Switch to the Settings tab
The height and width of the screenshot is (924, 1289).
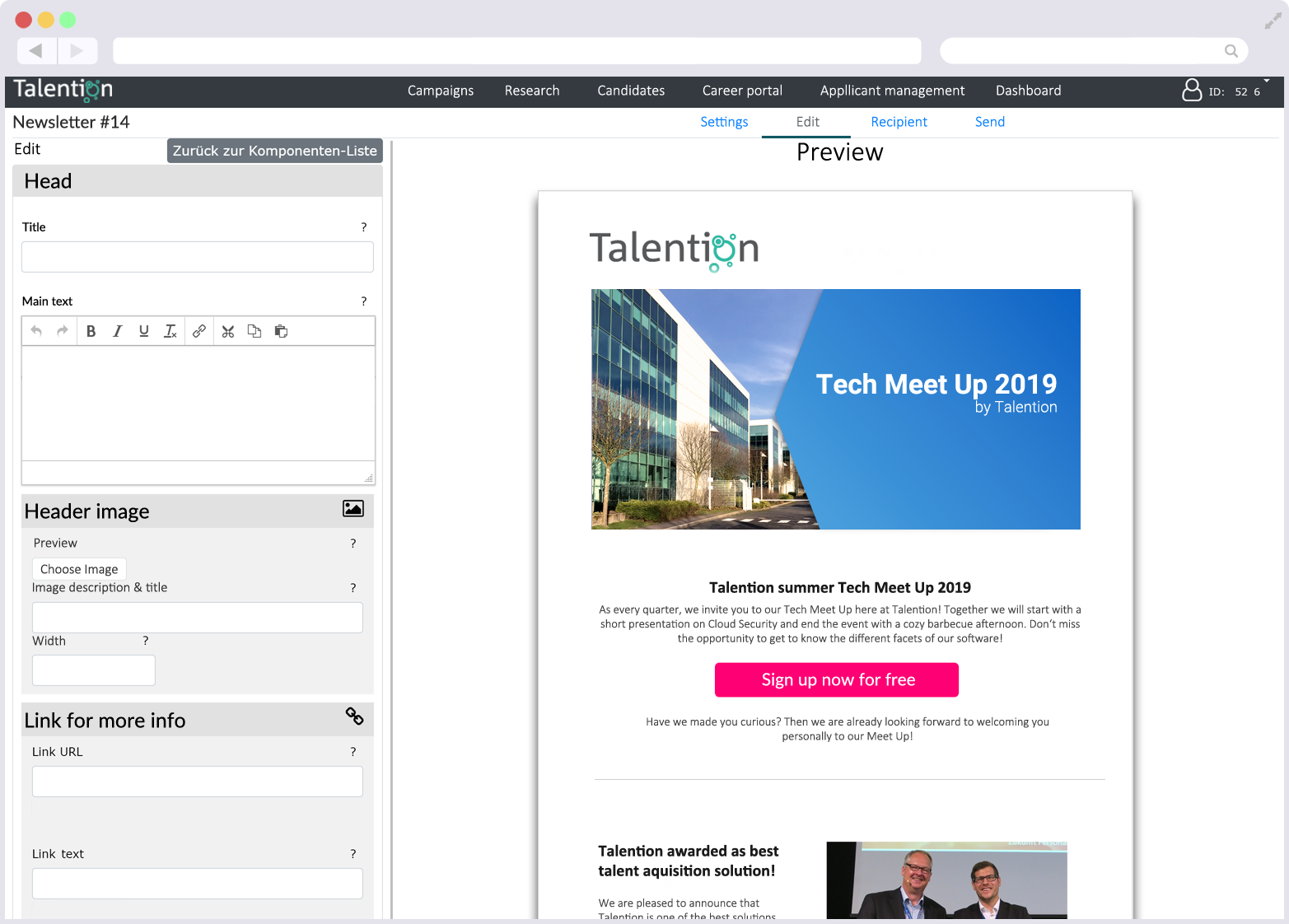[724, 122]
